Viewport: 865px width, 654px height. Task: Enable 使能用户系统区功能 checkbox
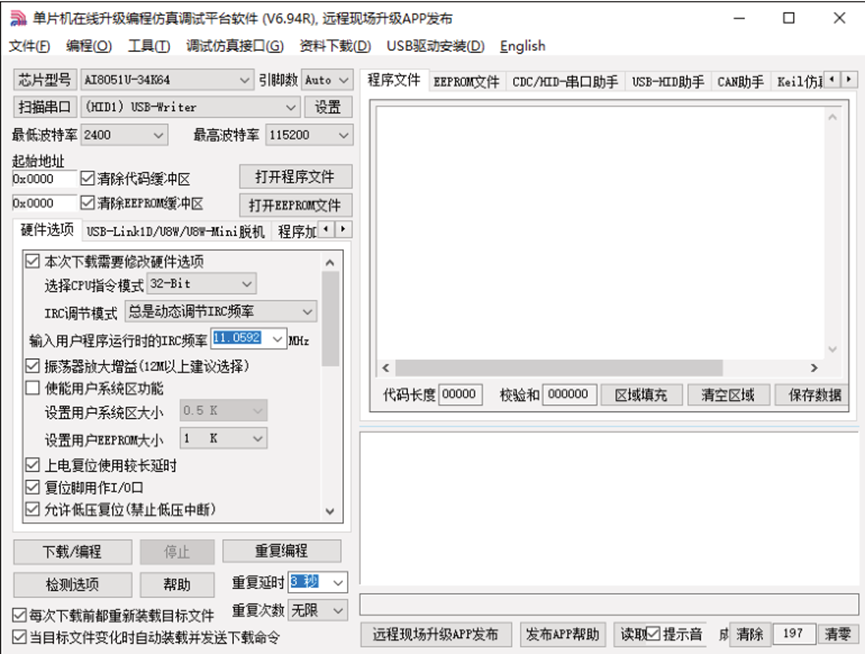coord(33,388)
